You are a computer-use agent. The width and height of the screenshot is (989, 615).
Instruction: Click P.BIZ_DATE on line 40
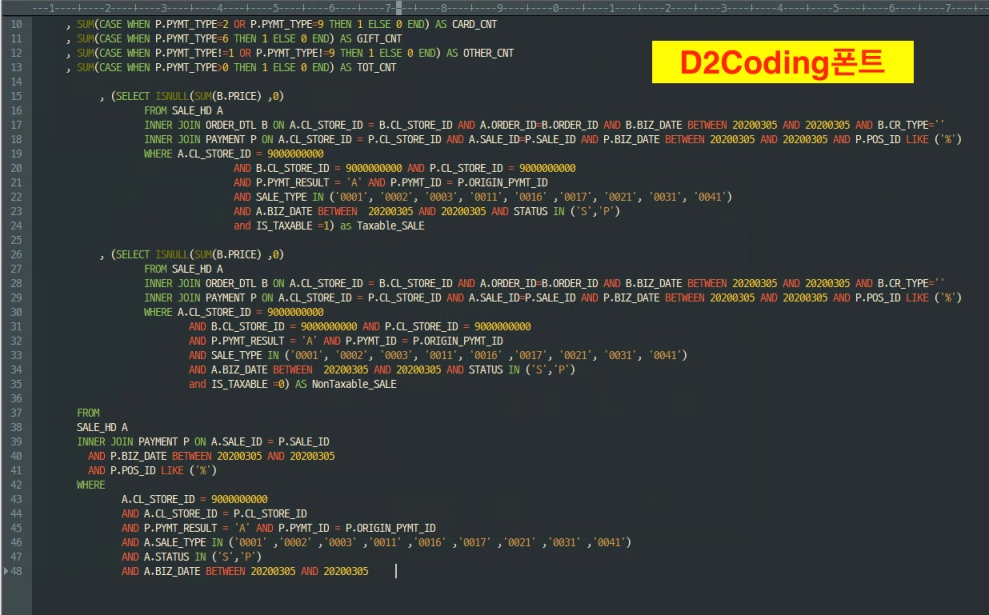[x=138, y=456]
